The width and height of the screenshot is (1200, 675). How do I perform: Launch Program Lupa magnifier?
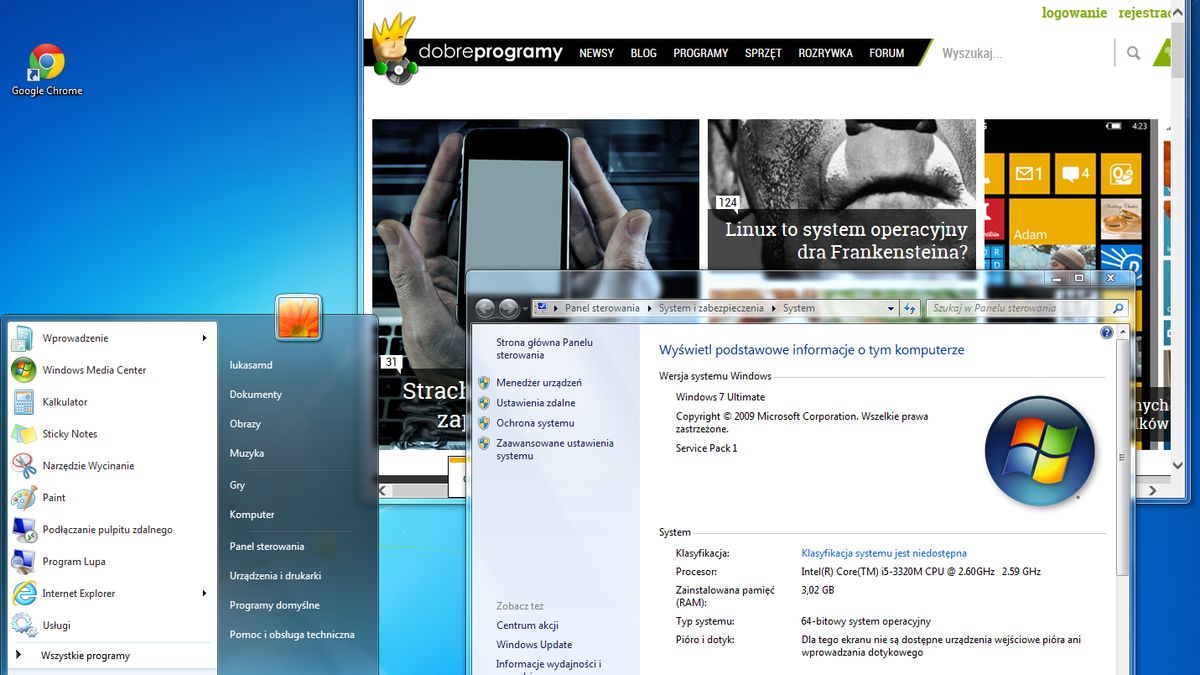coord(74,562)
